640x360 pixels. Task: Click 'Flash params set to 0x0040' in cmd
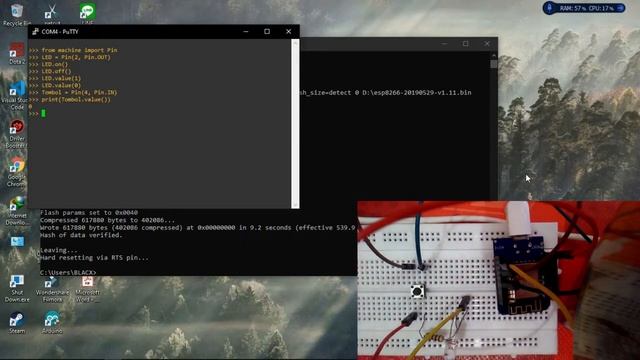pos(89,213)
